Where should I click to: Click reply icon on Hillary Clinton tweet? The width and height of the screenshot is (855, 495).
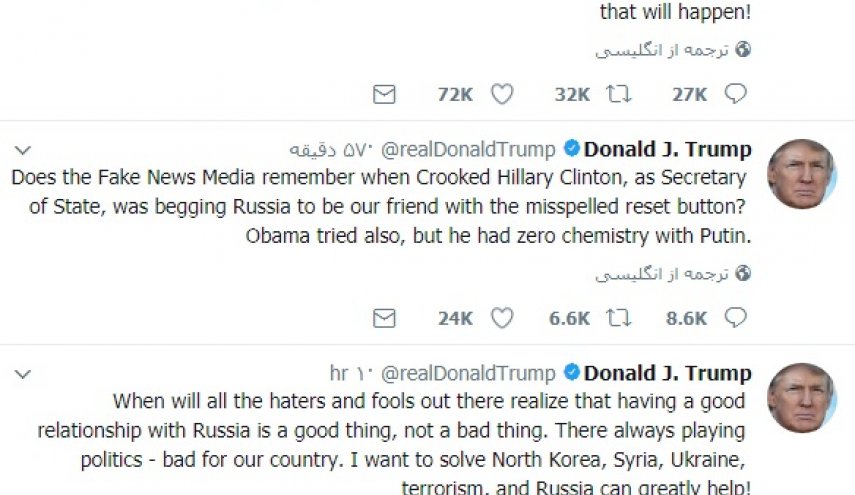pos(736,319)
